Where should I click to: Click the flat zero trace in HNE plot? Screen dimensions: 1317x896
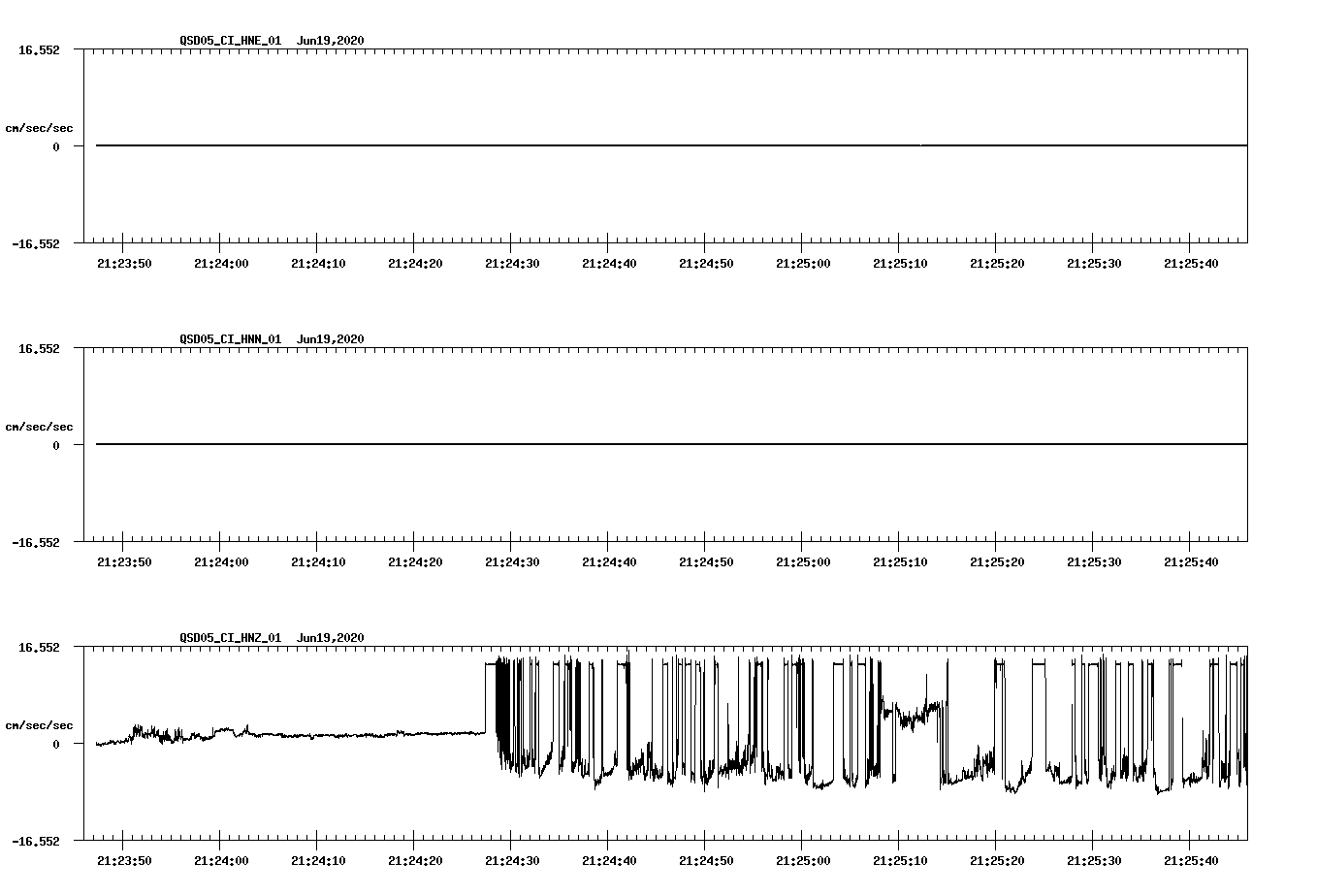(x=671, y=145)
